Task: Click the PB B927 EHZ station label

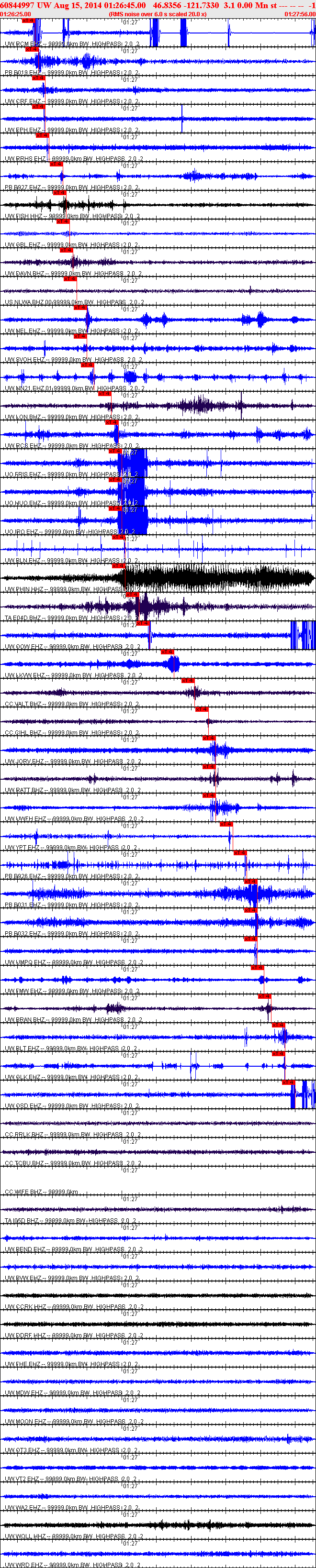Action: [72, 188]
